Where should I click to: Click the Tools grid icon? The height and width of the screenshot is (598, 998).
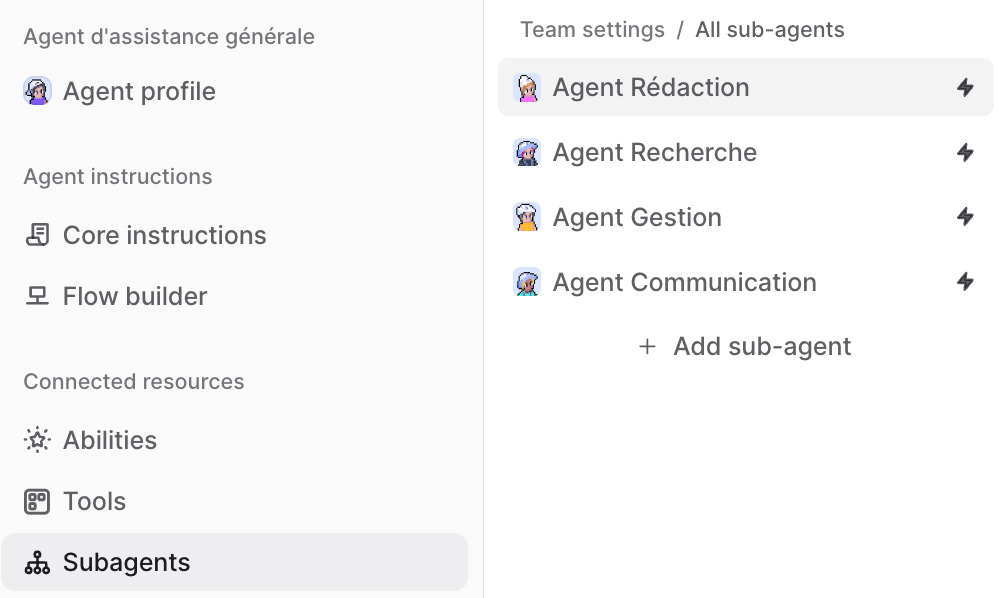coord(37,501)
